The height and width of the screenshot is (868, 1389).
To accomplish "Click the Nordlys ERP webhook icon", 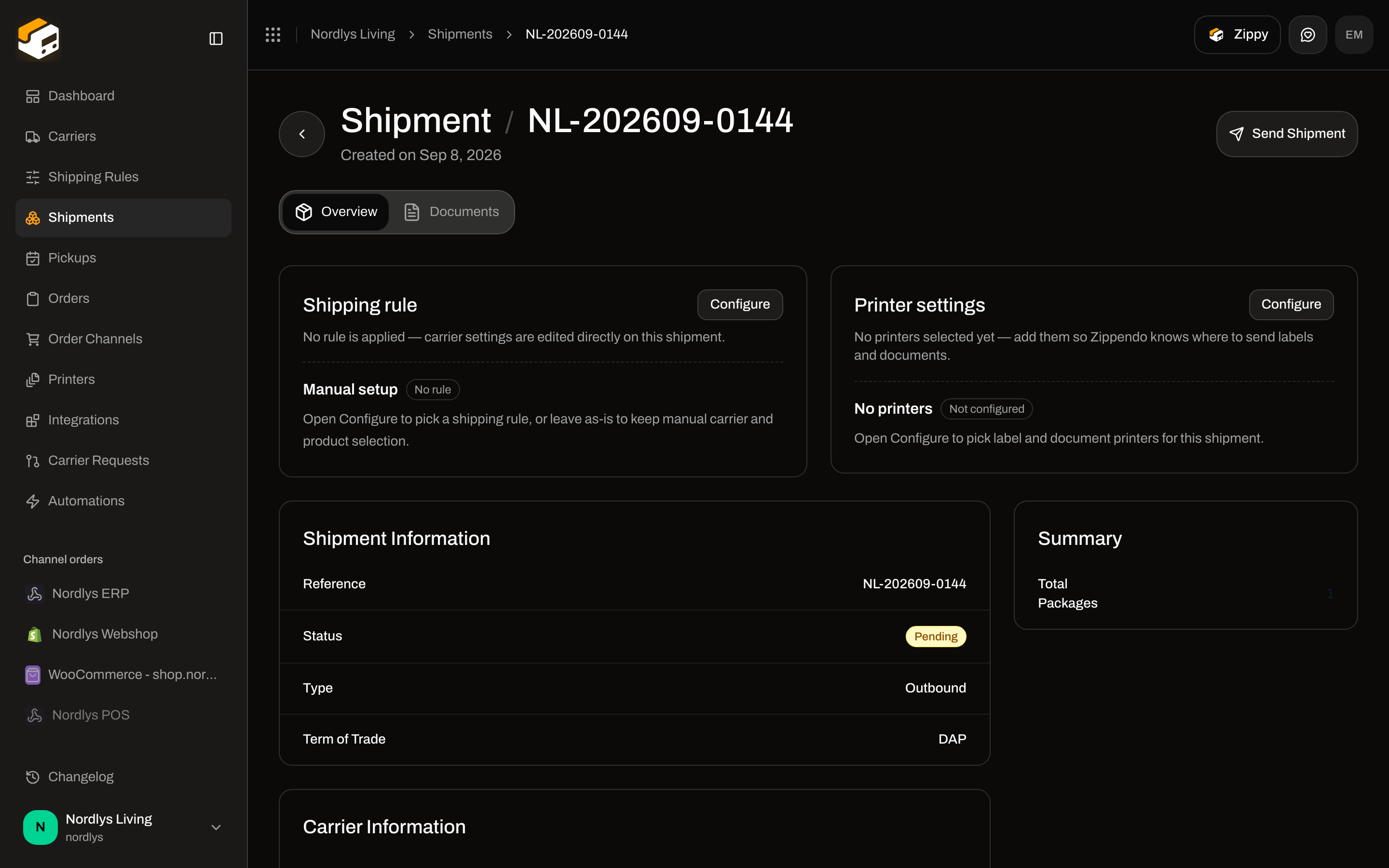I will pyautogui.click(x=34, y=594).
